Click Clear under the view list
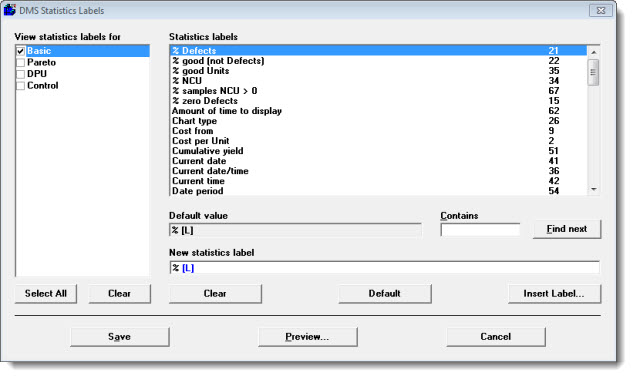This screenshot has height=377, width=632. (x=119, y=294)
